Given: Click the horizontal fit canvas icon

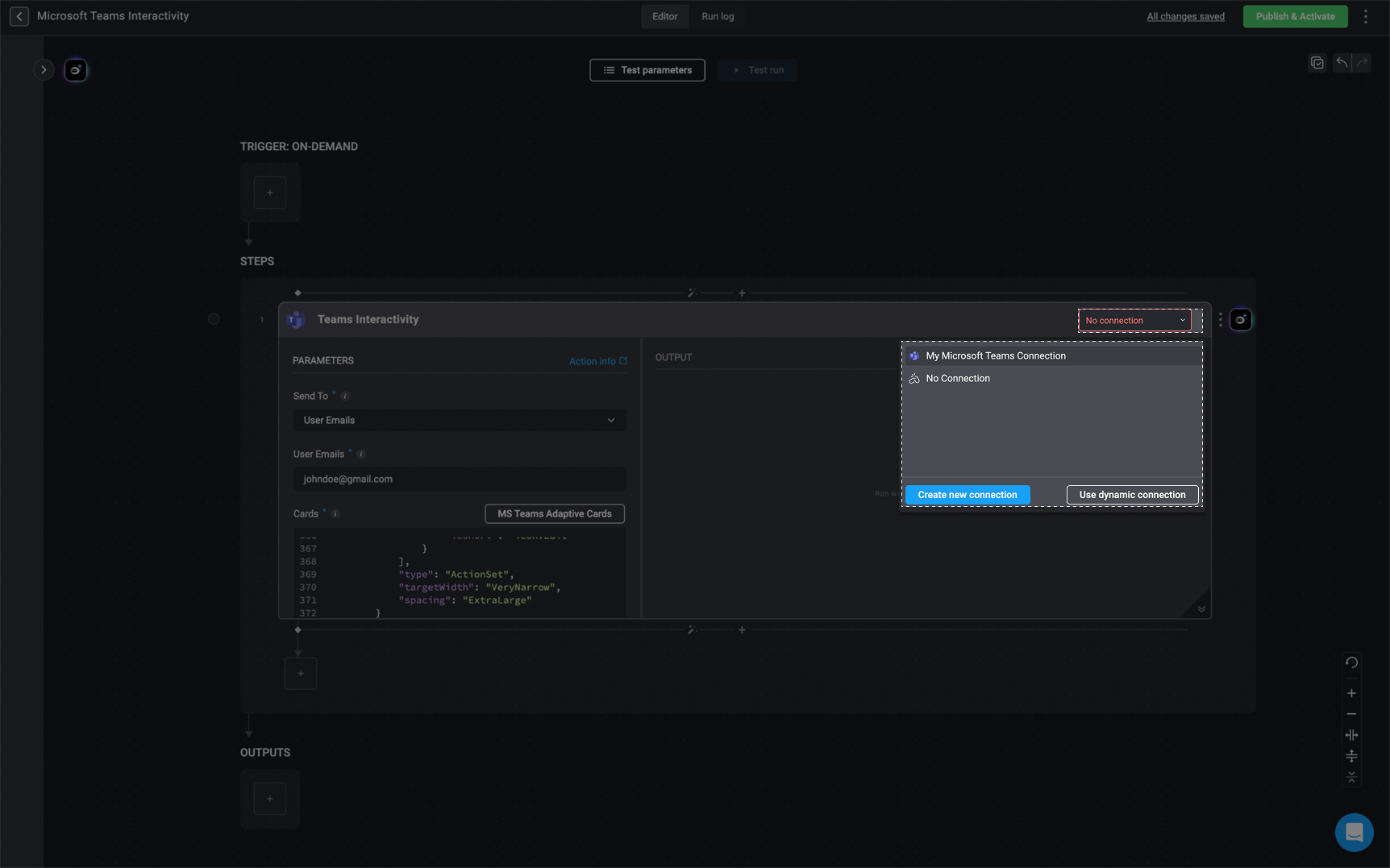Looking at the screenshot, I should [x=1351, y=735].
